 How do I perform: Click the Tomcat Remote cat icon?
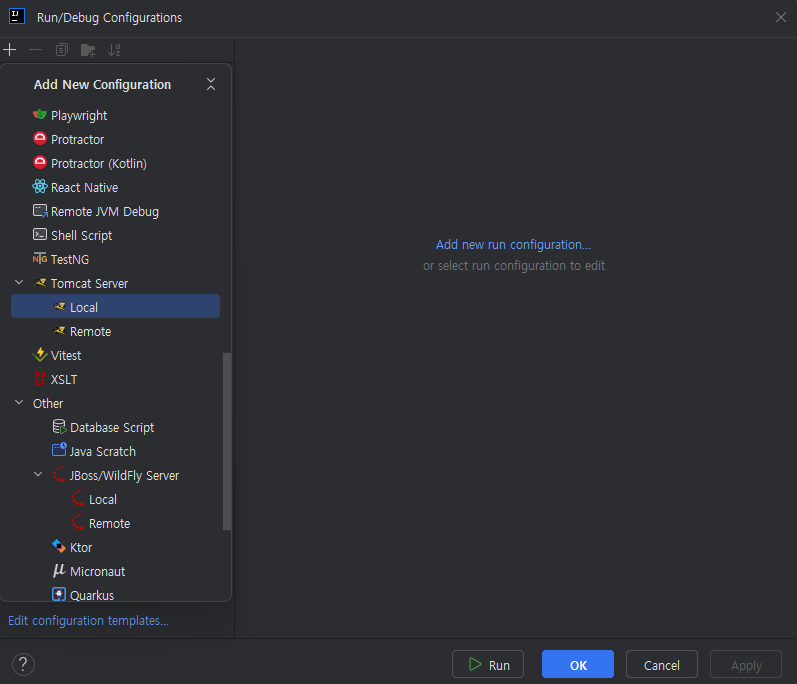(x=59, y=331)
